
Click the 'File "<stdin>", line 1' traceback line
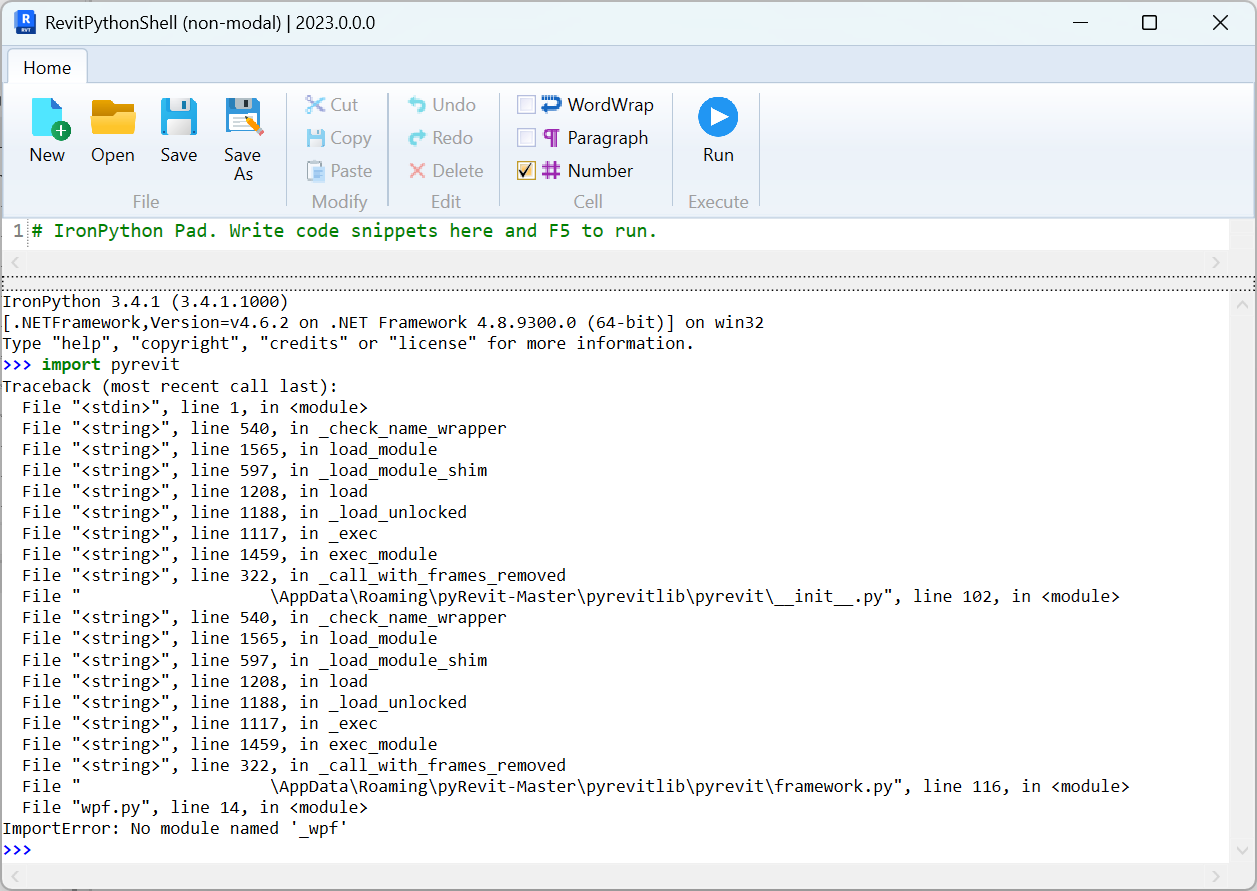tap(195, 407)
